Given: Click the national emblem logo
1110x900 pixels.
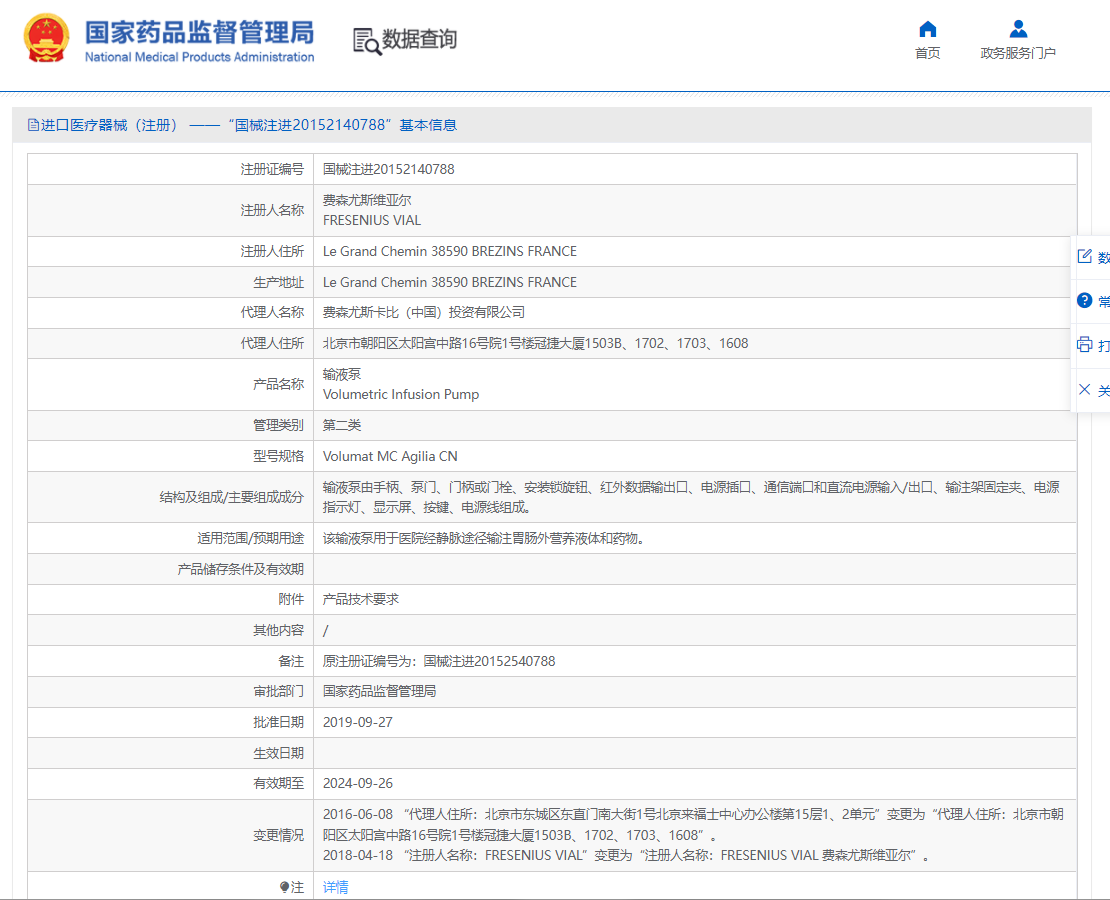Looking at the screenshot, I should point(47,38).
